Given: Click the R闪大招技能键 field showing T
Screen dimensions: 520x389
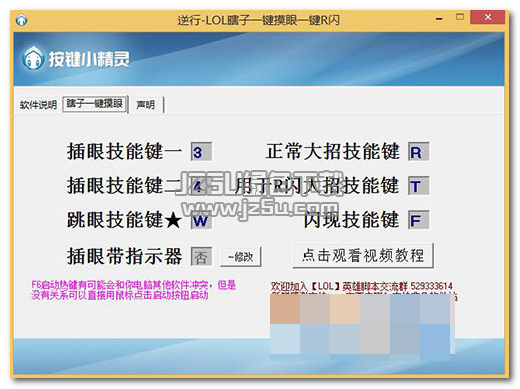Looking at the screenshot, I should [x=418, y=186].
